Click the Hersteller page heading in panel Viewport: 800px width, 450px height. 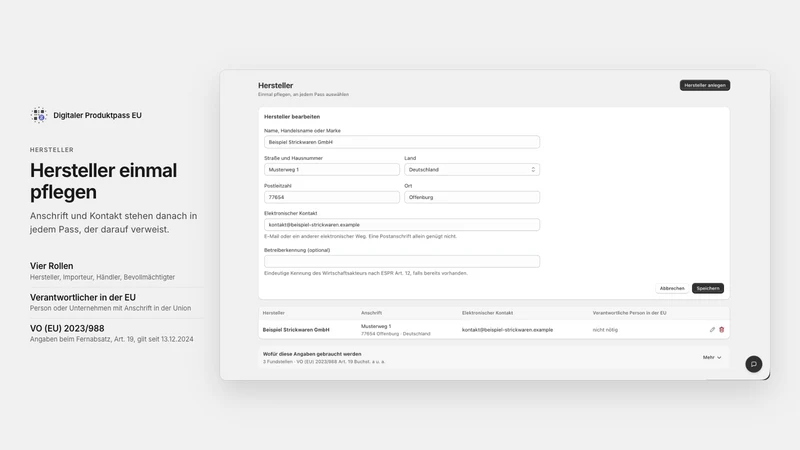[276, 85]
